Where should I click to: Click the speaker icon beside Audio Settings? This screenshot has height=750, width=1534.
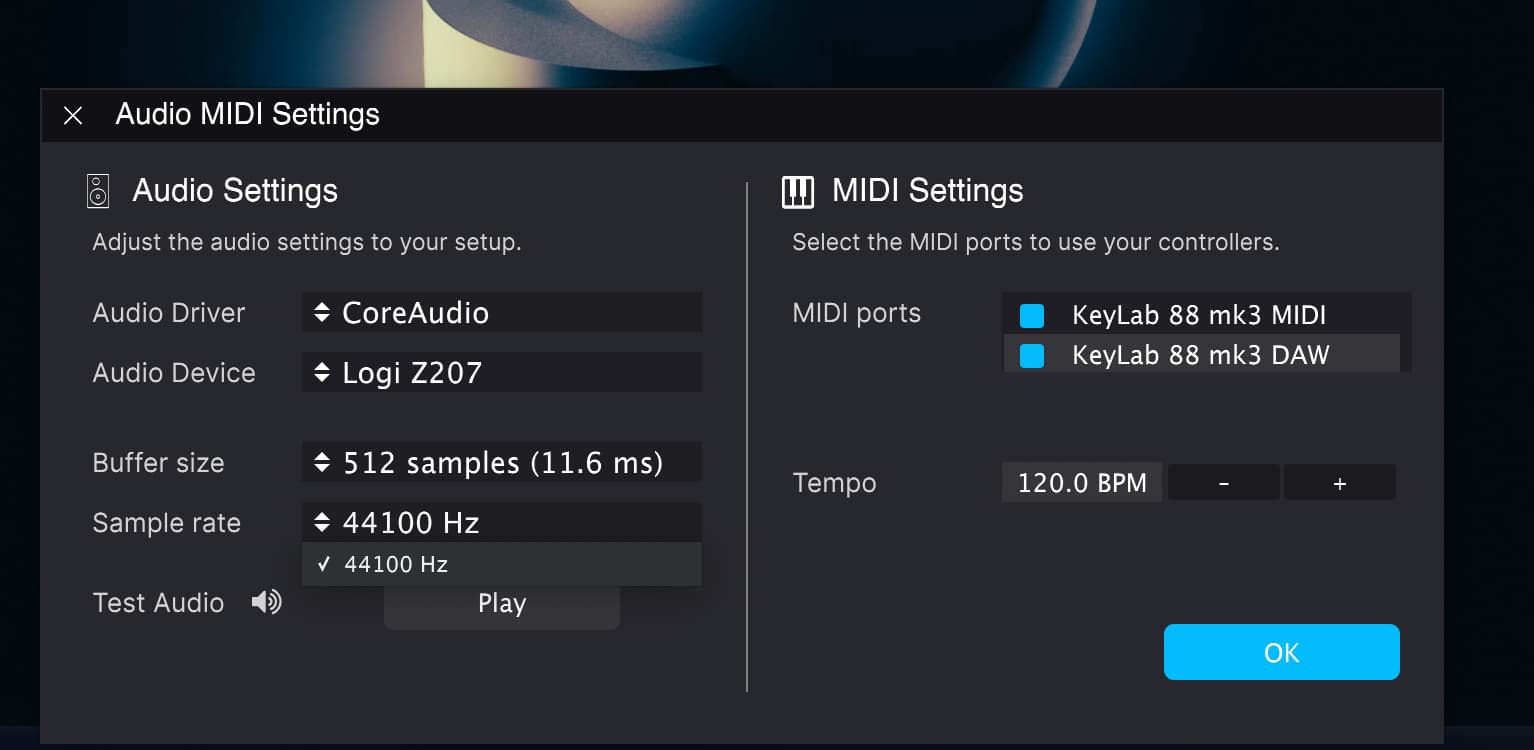pos(97,190)
